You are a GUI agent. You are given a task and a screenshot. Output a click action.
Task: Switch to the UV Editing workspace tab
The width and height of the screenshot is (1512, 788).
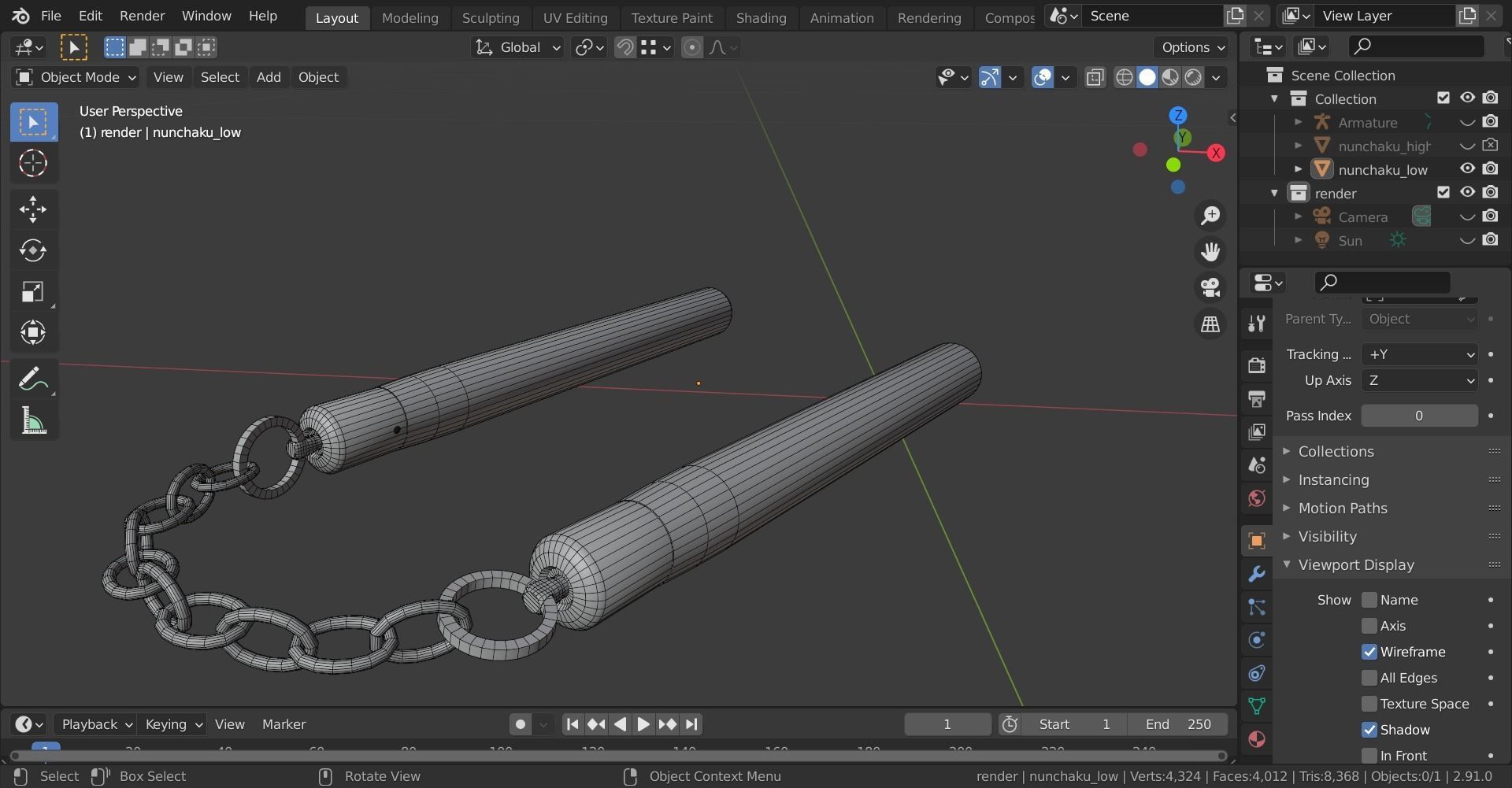[x=575, y=17]
